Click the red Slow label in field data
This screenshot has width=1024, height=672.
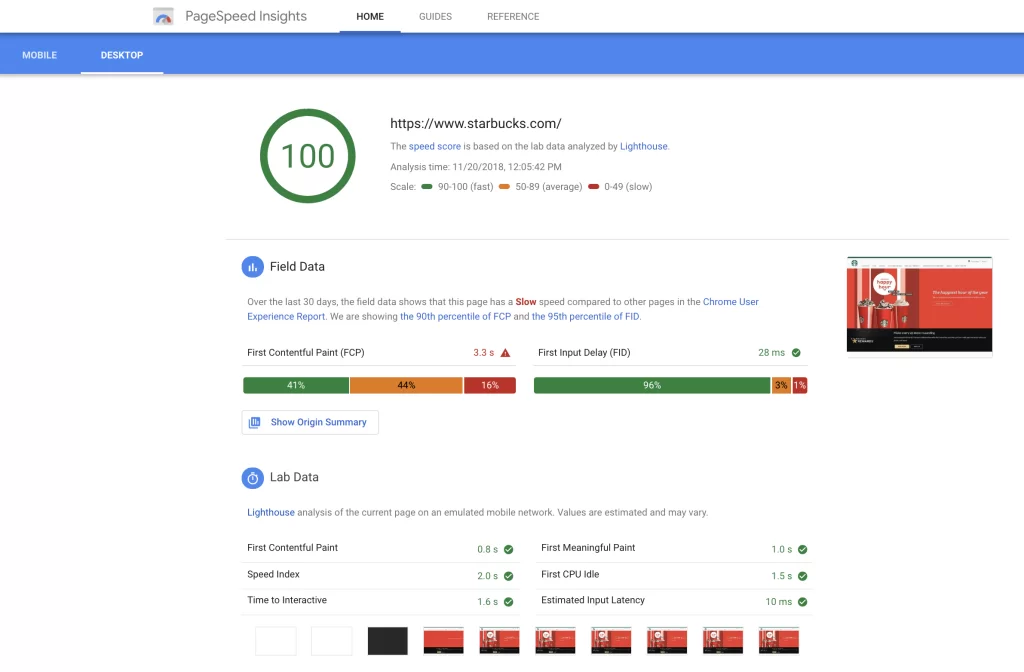(x=526, y=302)
